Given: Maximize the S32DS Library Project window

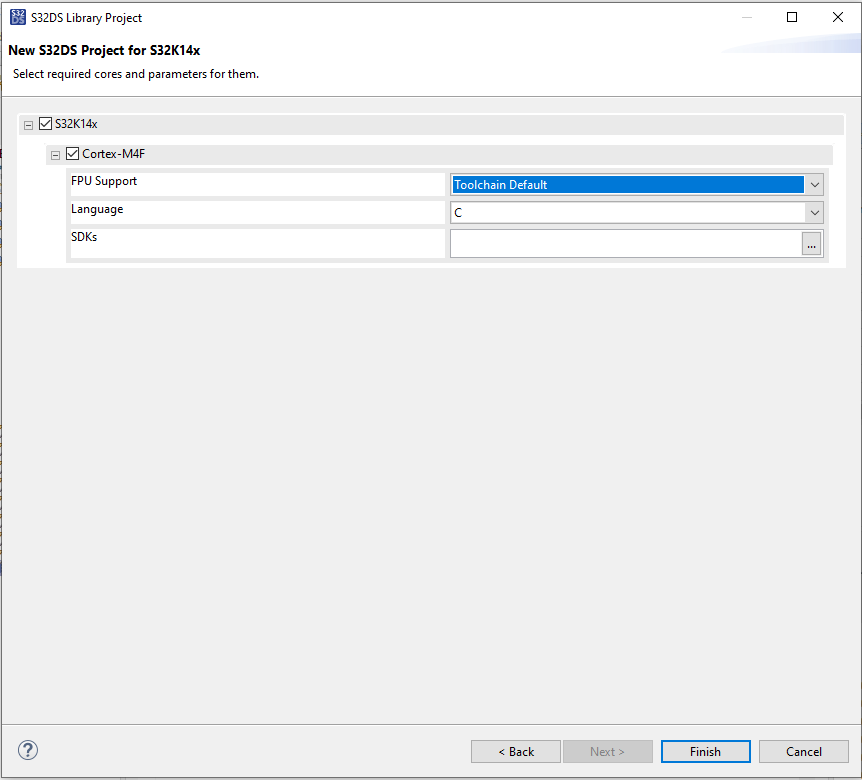Looking at the screenshot, I should point(792,17).
